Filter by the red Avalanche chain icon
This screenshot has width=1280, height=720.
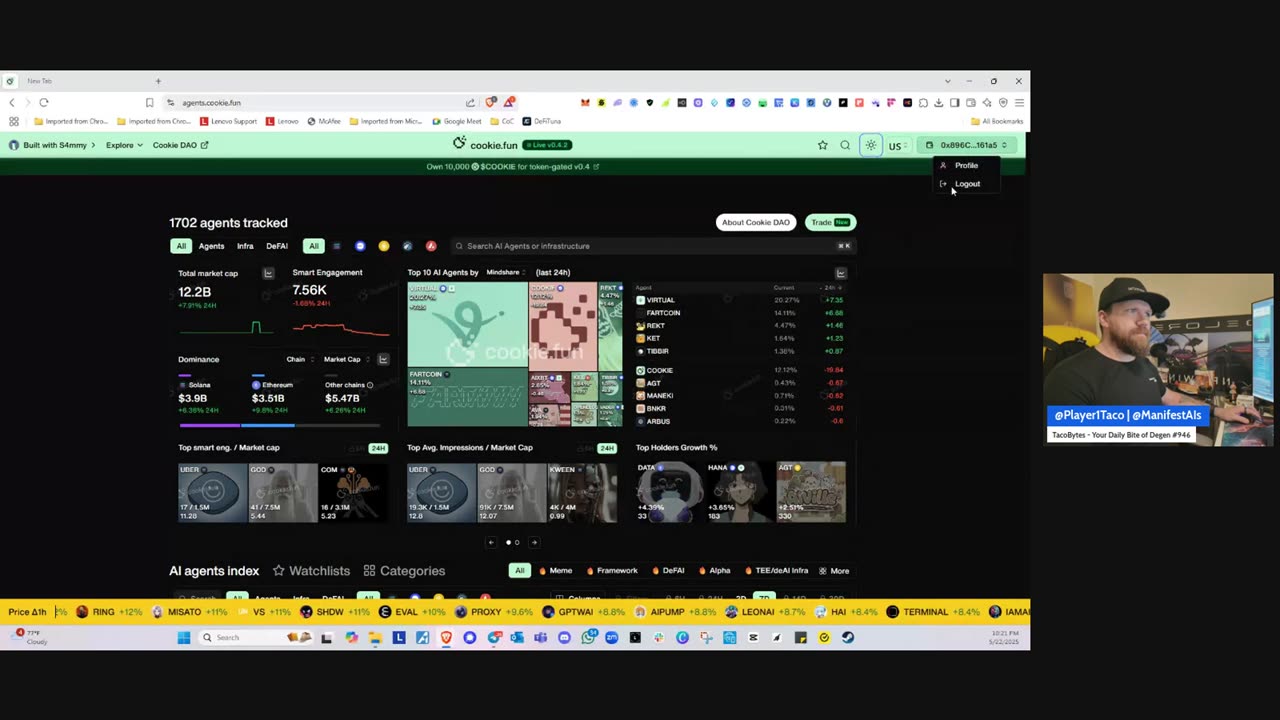(x=431, y=246)
